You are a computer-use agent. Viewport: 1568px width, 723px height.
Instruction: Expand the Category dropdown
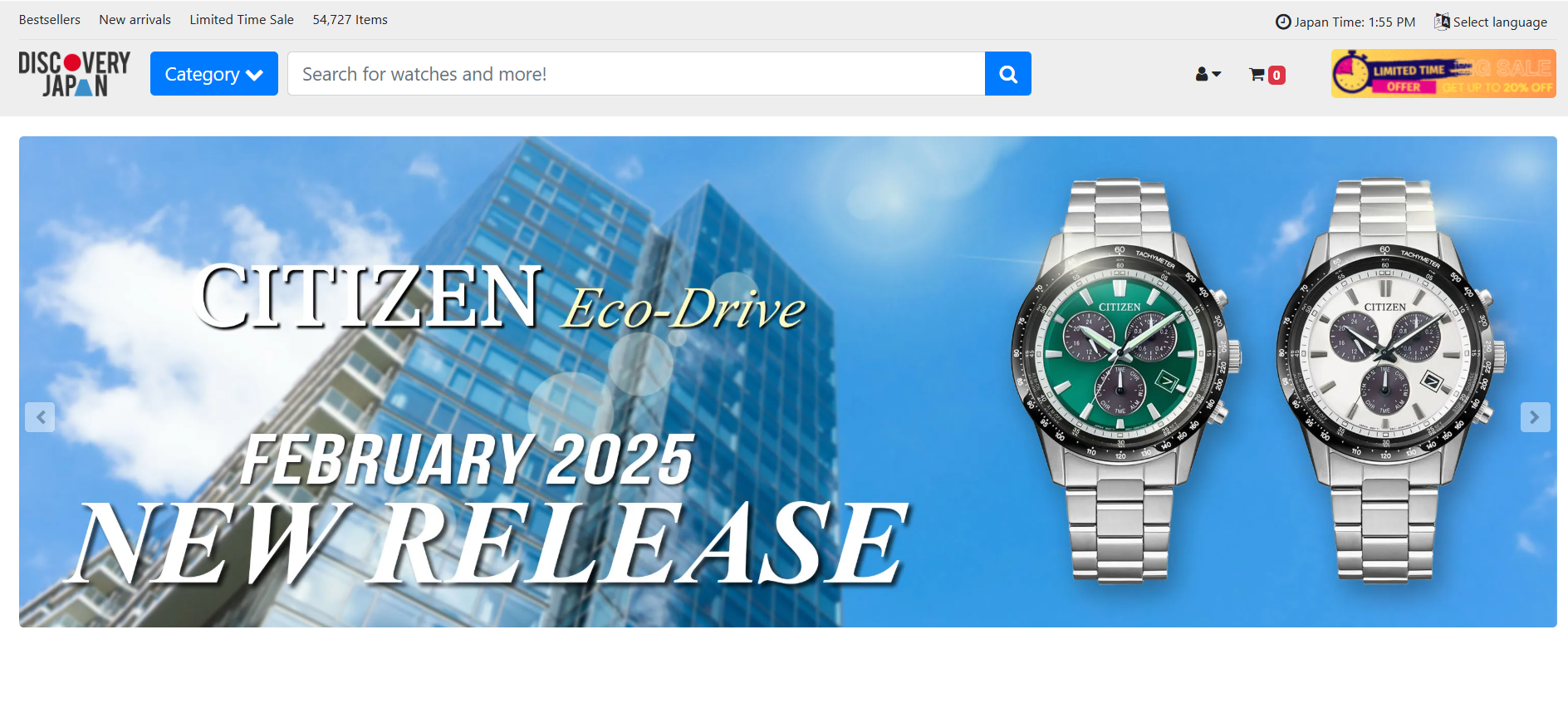pos(214,74)
